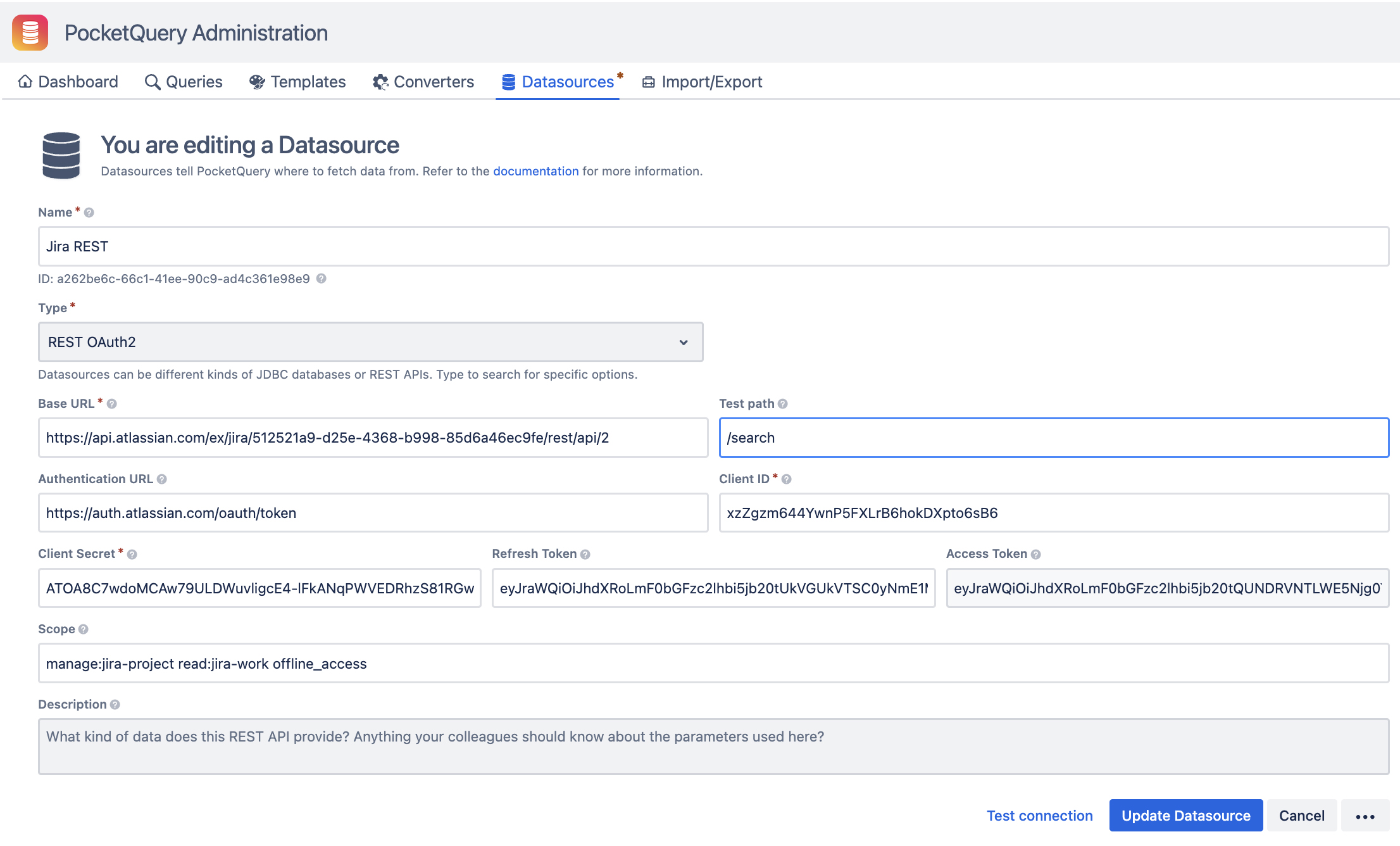Click the help icon beside the datasource ID

coord(321,278)
